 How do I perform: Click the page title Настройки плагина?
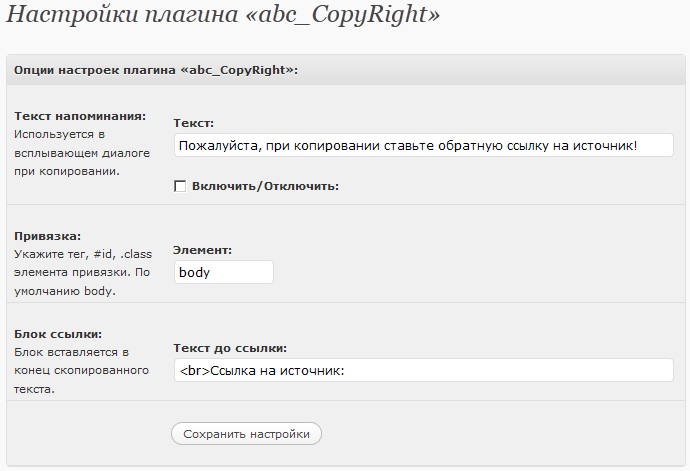coord(223,14)
